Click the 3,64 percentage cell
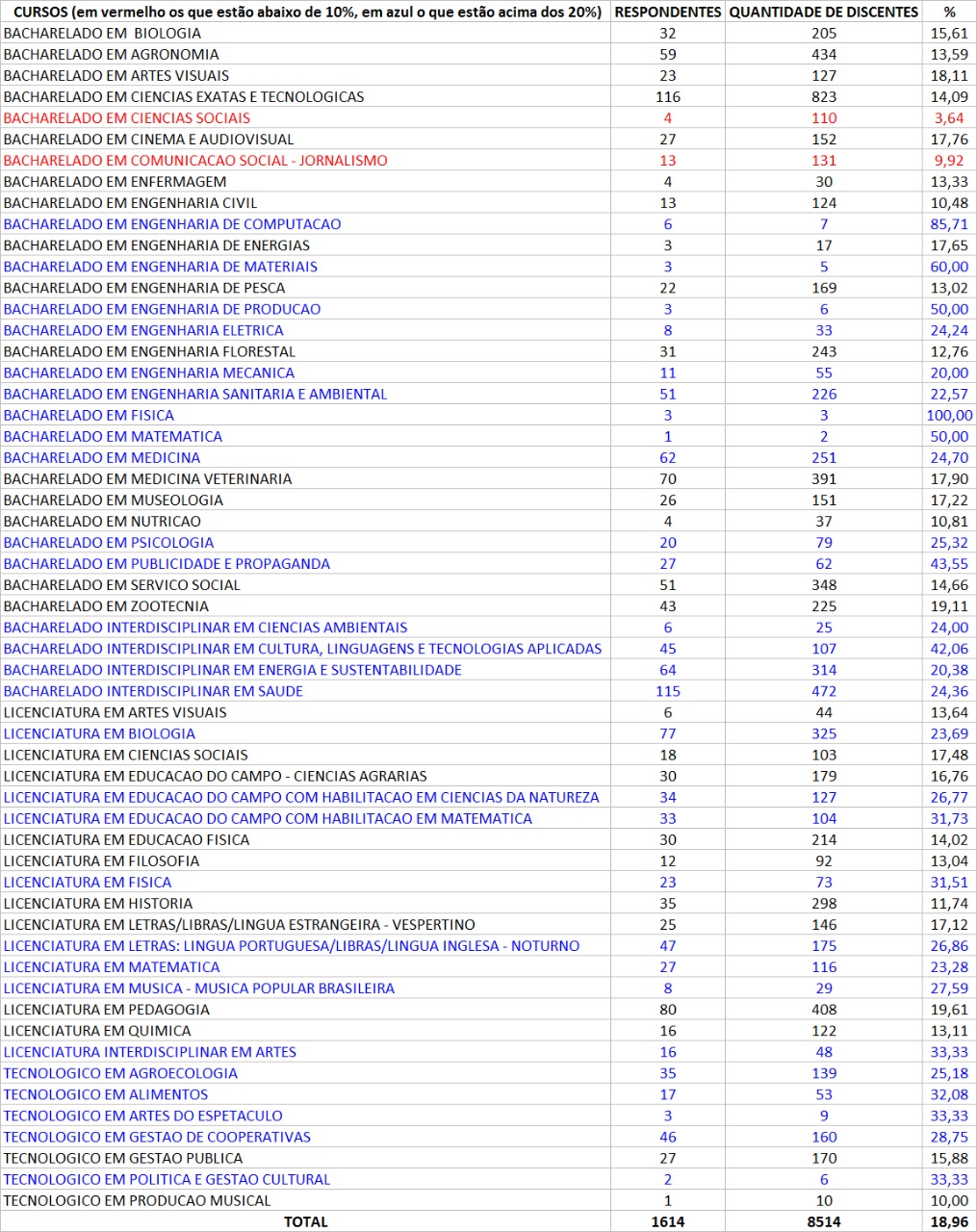Image resolution: width=977 pixels, height=1232 pixels. pos(948,118)
